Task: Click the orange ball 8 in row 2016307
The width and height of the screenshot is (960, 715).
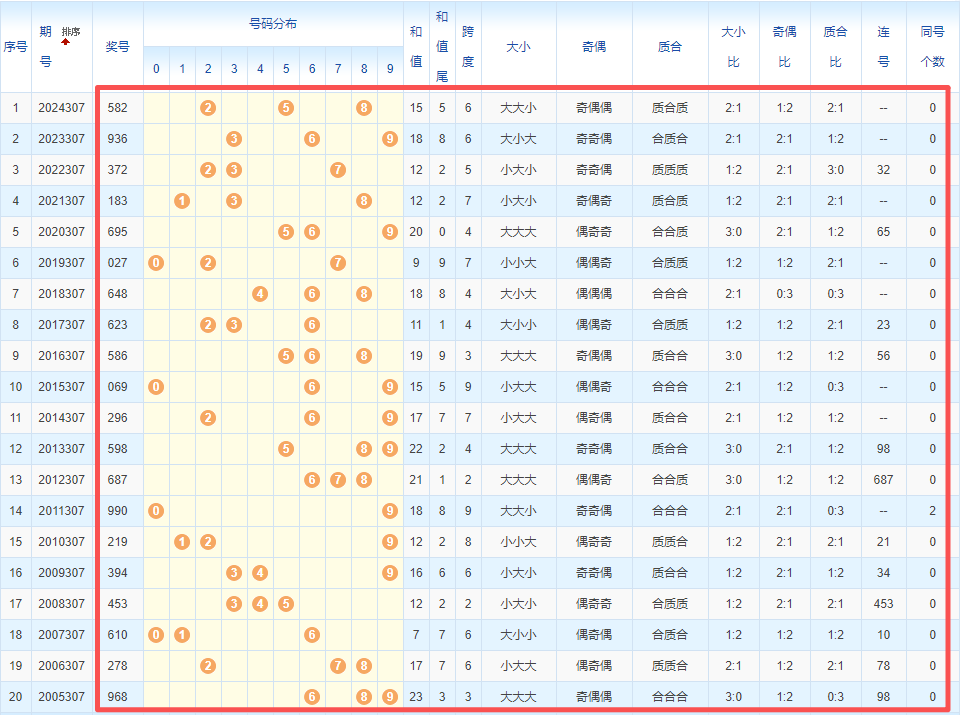Action: (364, 356)
